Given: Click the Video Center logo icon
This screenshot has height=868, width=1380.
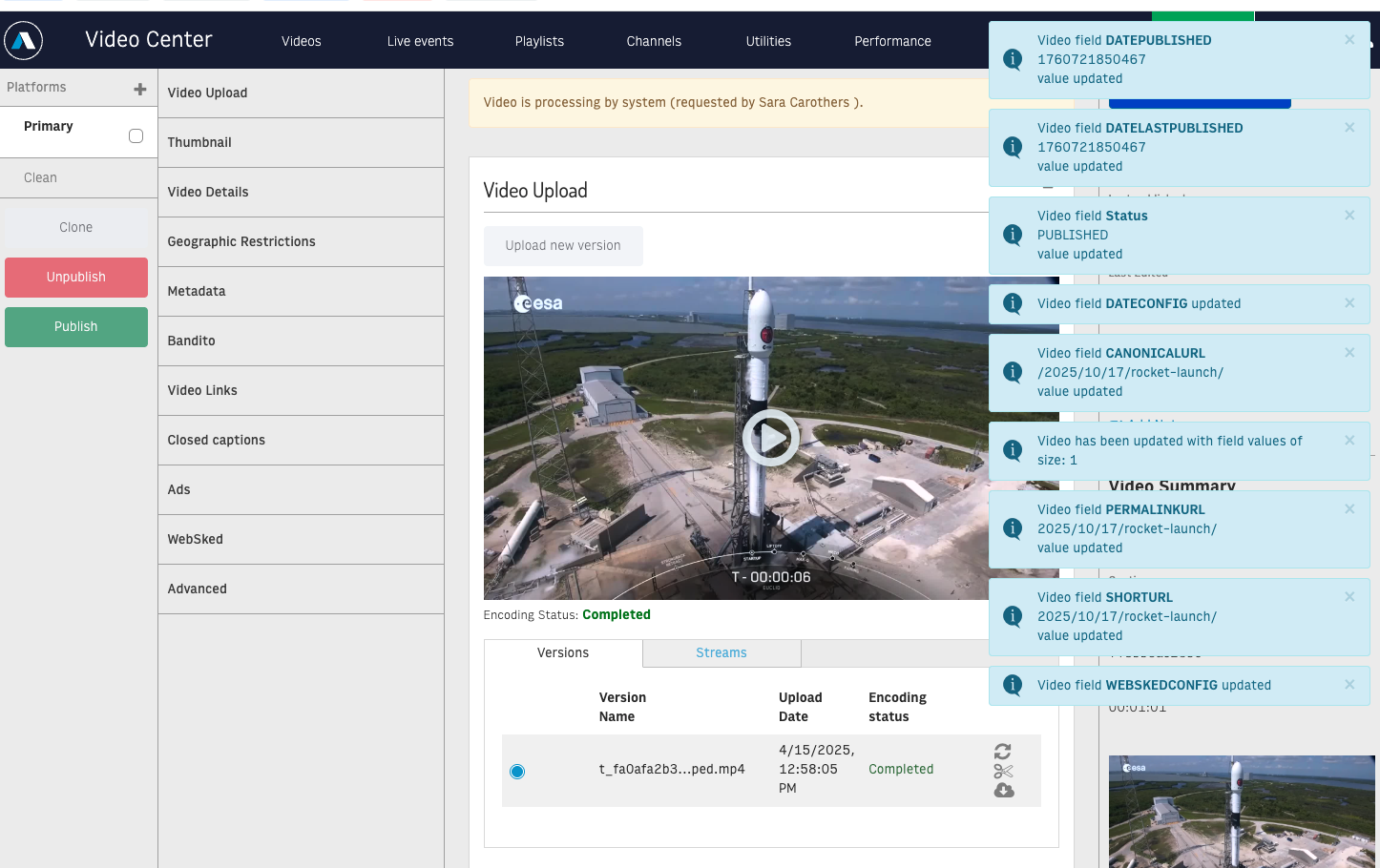Looking at the screenshot, I should pyautogui.click(x=24, y=40).
